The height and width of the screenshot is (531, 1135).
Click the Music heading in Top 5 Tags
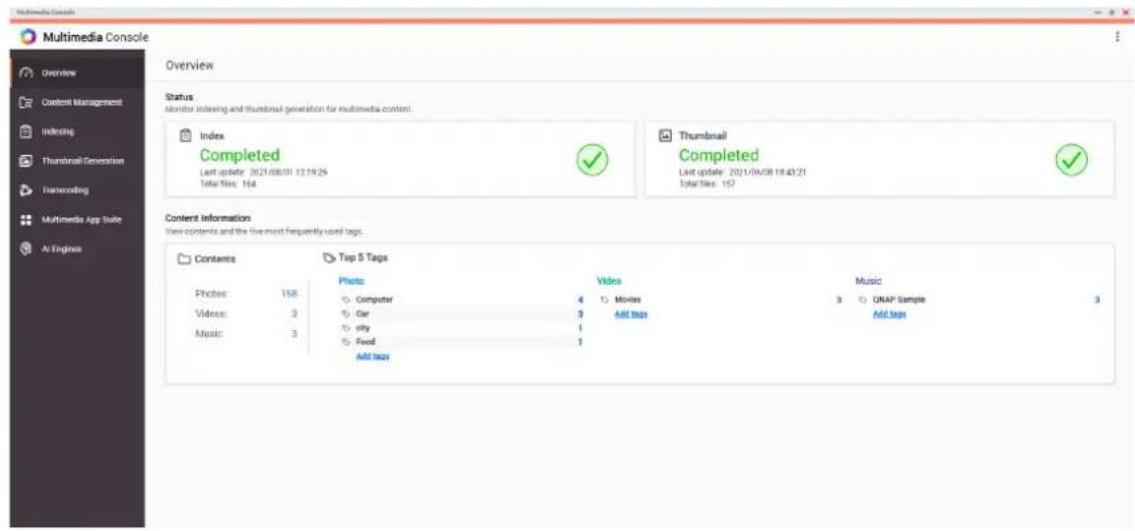pyautogui.click(x=868, y=280)
